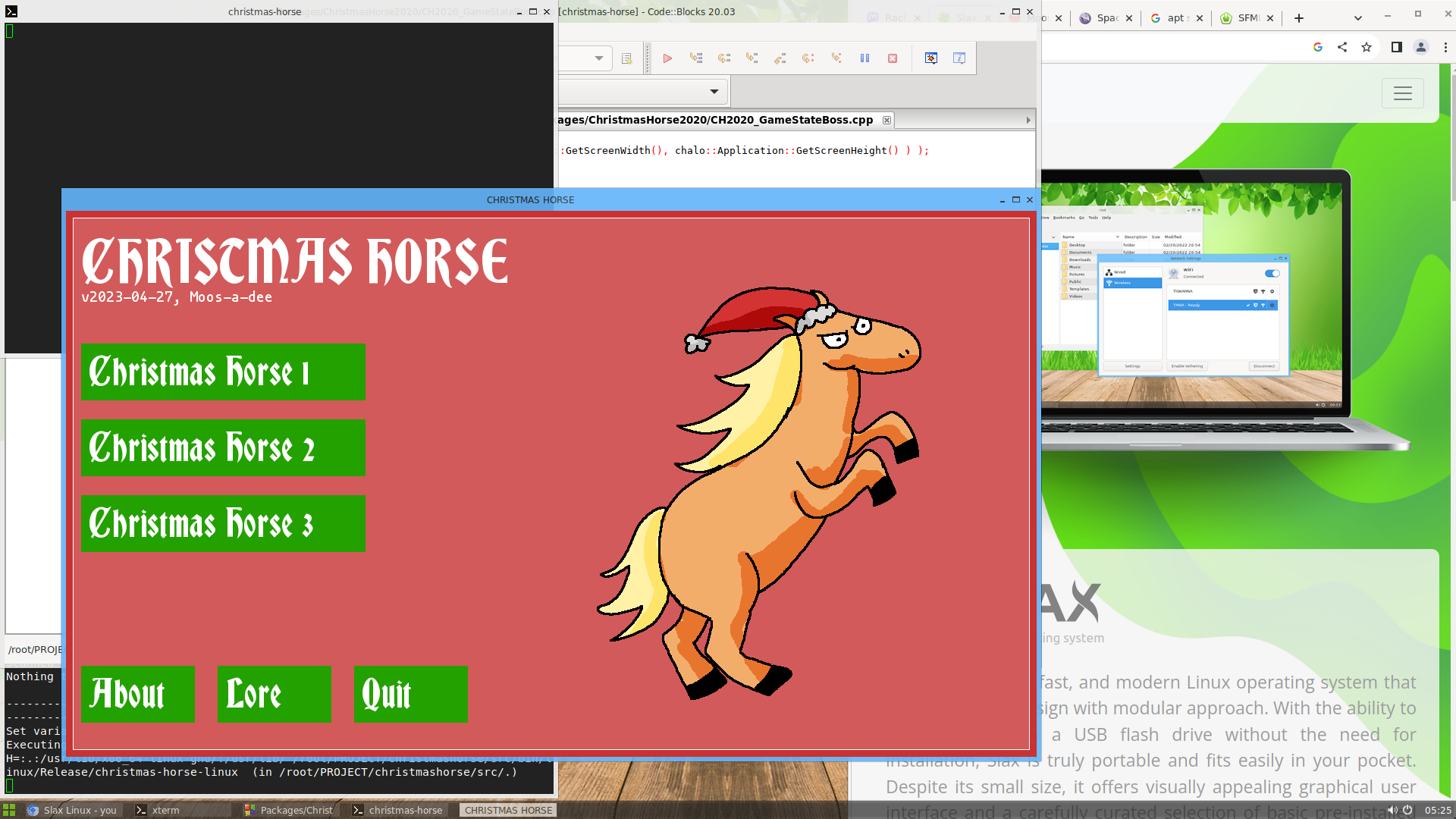The image size is (1456, 819).
Task: Click the list-settings icon left of the debugger toolbar
Action: (x=626, y=58)
